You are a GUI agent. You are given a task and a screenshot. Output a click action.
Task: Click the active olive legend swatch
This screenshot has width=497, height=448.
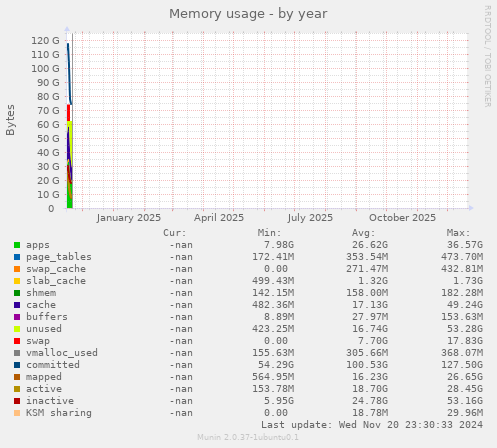(x=17, y=389)
